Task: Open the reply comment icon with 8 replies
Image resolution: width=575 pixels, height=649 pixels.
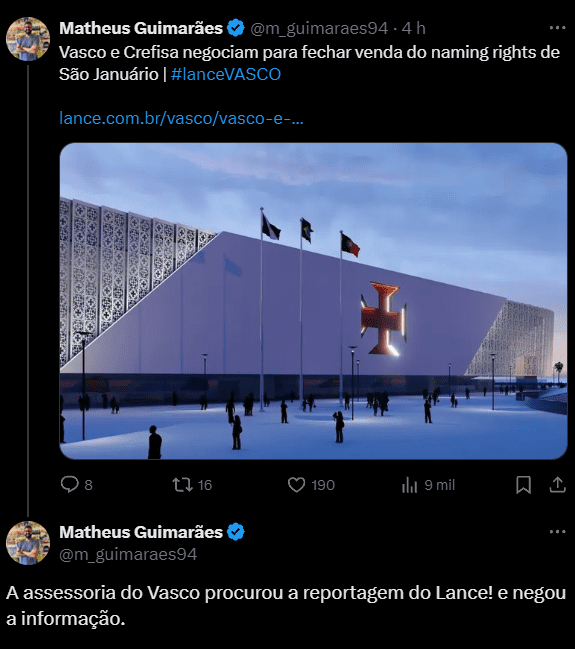Action: click(70, 484)
